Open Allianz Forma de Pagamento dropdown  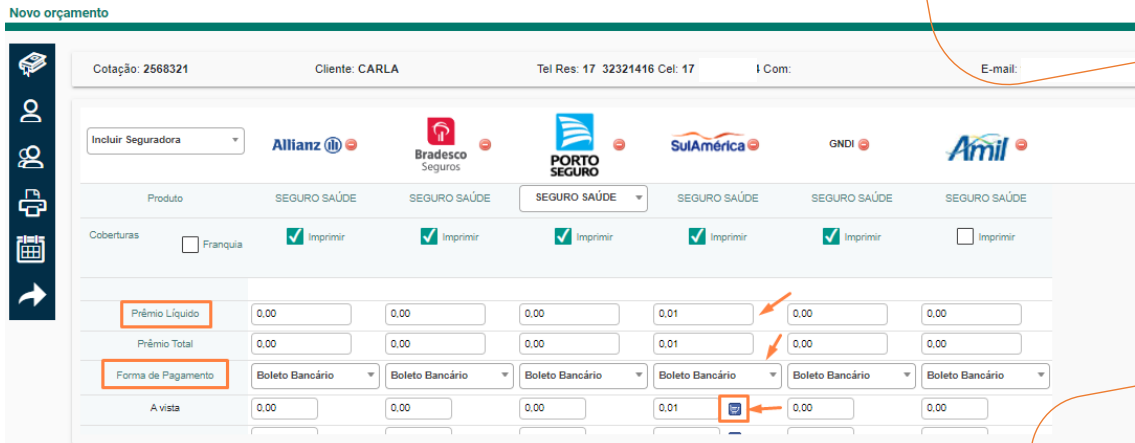[x=316, y=375]
